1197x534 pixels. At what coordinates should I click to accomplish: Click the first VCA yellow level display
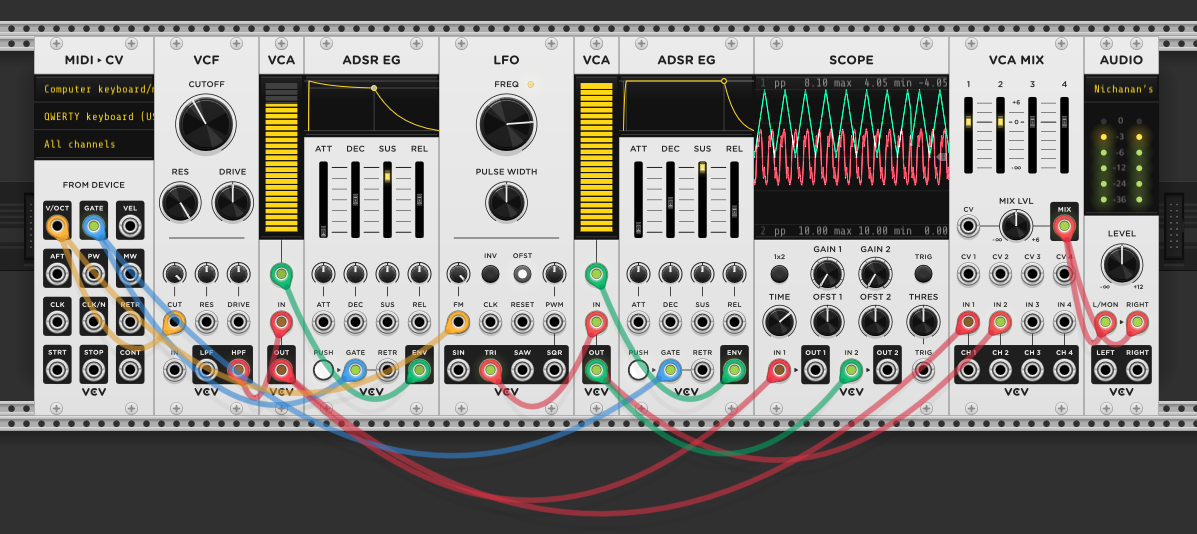pos(282,157)
